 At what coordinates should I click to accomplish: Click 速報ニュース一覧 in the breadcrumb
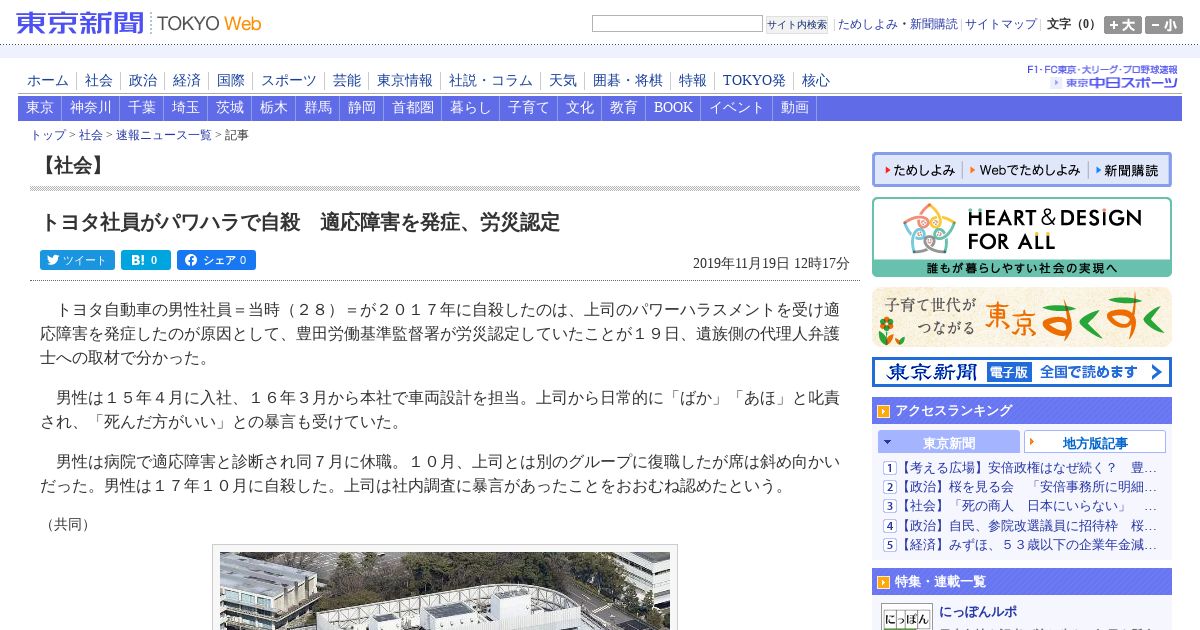164,135
